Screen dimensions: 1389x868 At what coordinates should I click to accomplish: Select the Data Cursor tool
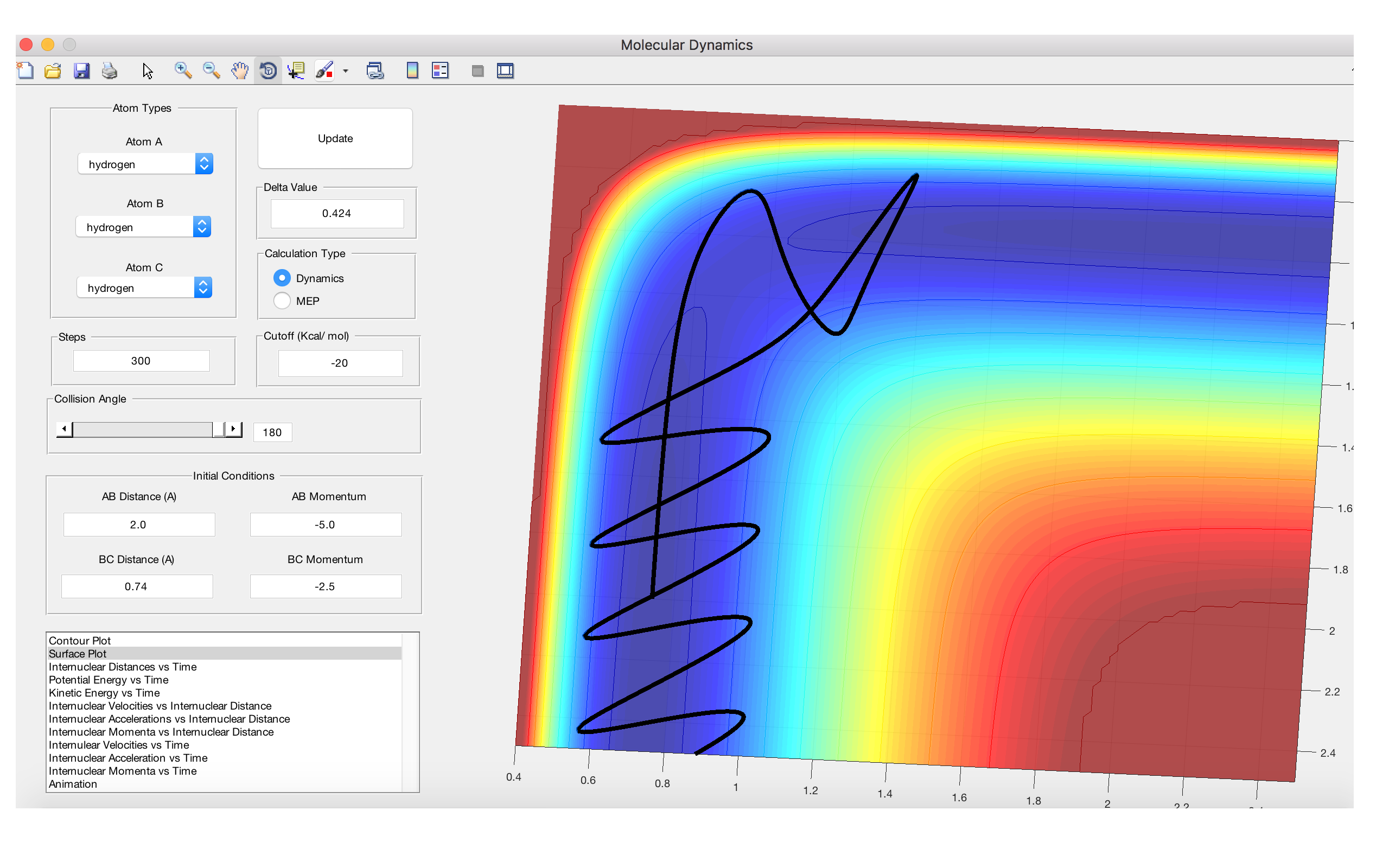(x=296, y=71)
